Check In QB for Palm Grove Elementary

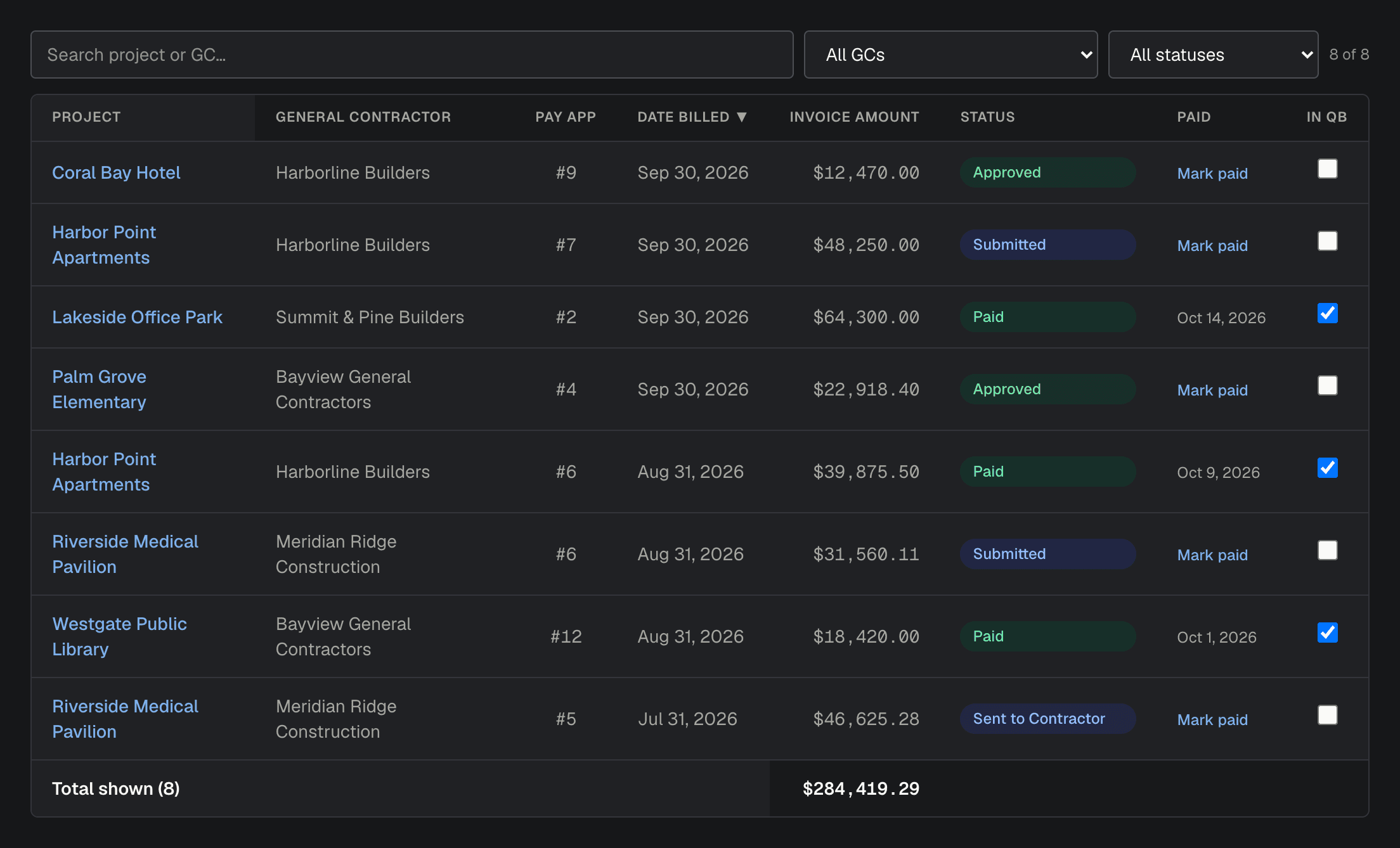point(1327,385)
